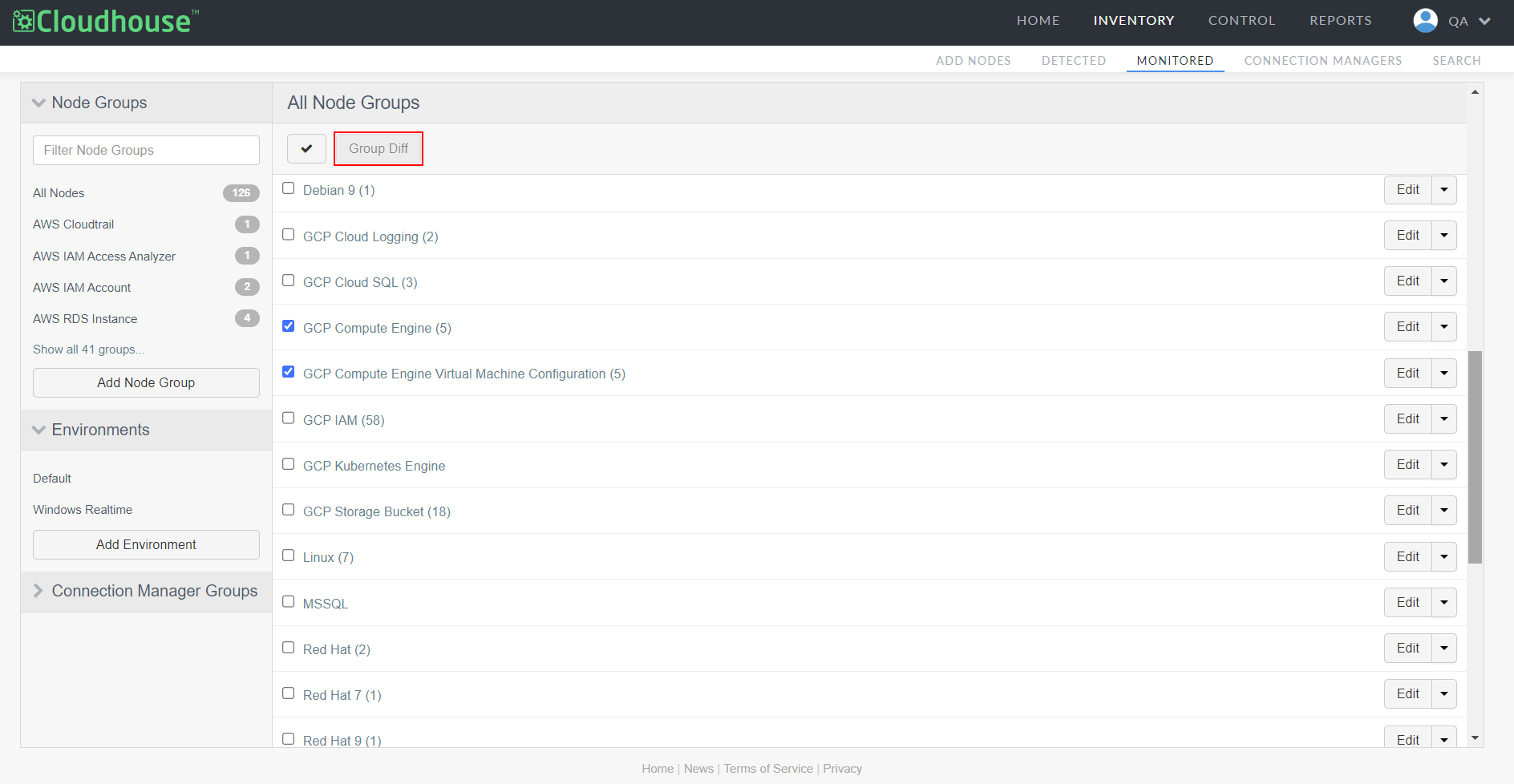Tick the MSSQL checkbox
This screenshot has width=1514, height=784.
[289, 602]
